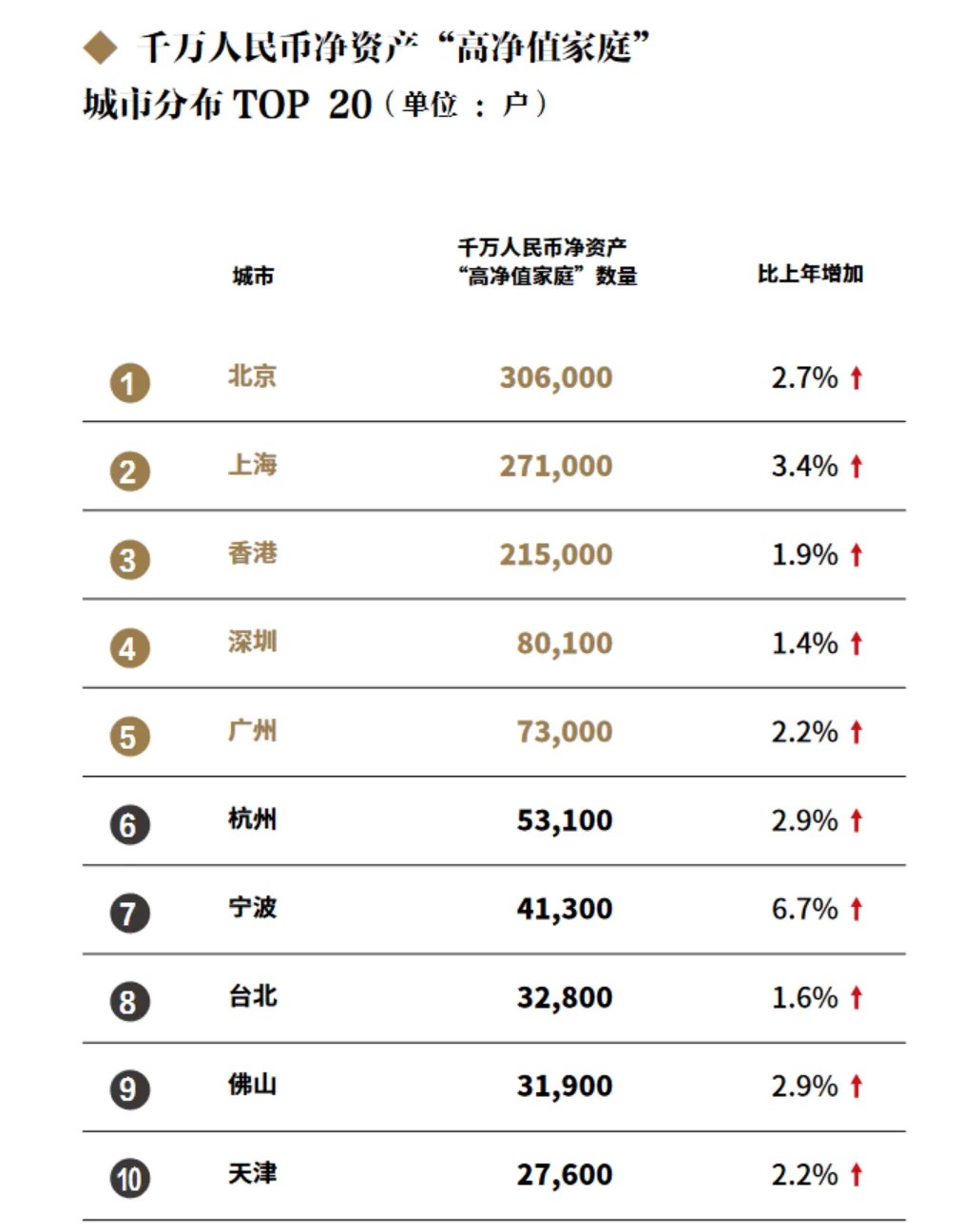Click the value 306,000
962x1232 pixels.
pyautogui.click(x=556, y=378)
